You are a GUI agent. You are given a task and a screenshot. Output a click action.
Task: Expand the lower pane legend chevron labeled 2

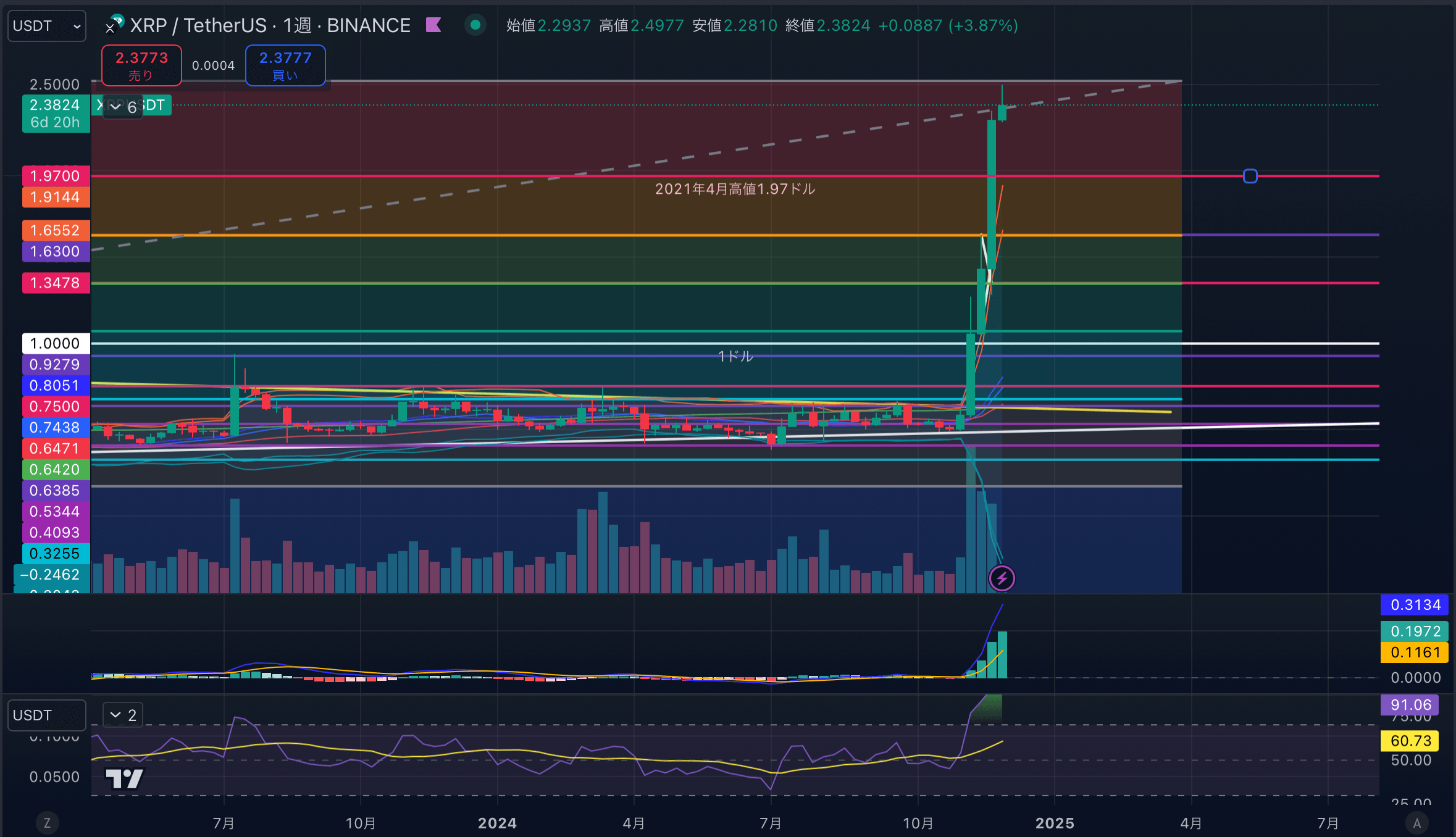122,715
